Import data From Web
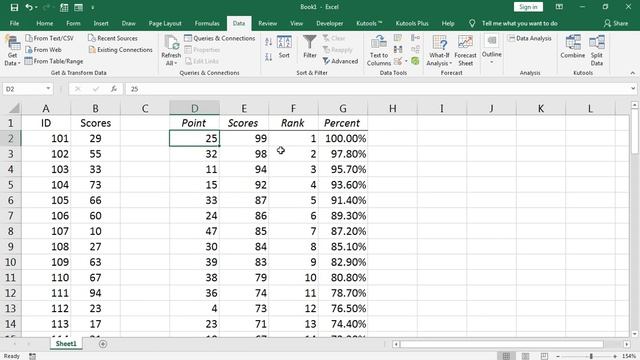640x360 pixels. (x=43, y=49)
